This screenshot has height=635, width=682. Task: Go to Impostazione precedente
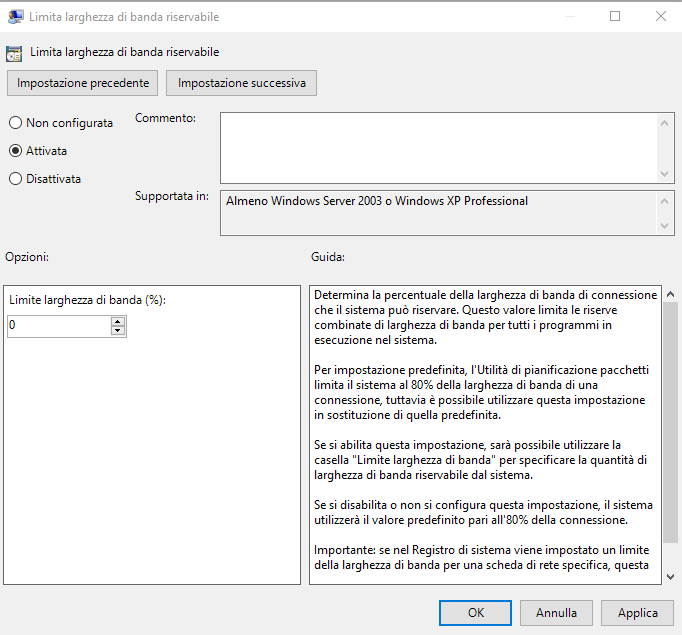[x=83, y=83]
